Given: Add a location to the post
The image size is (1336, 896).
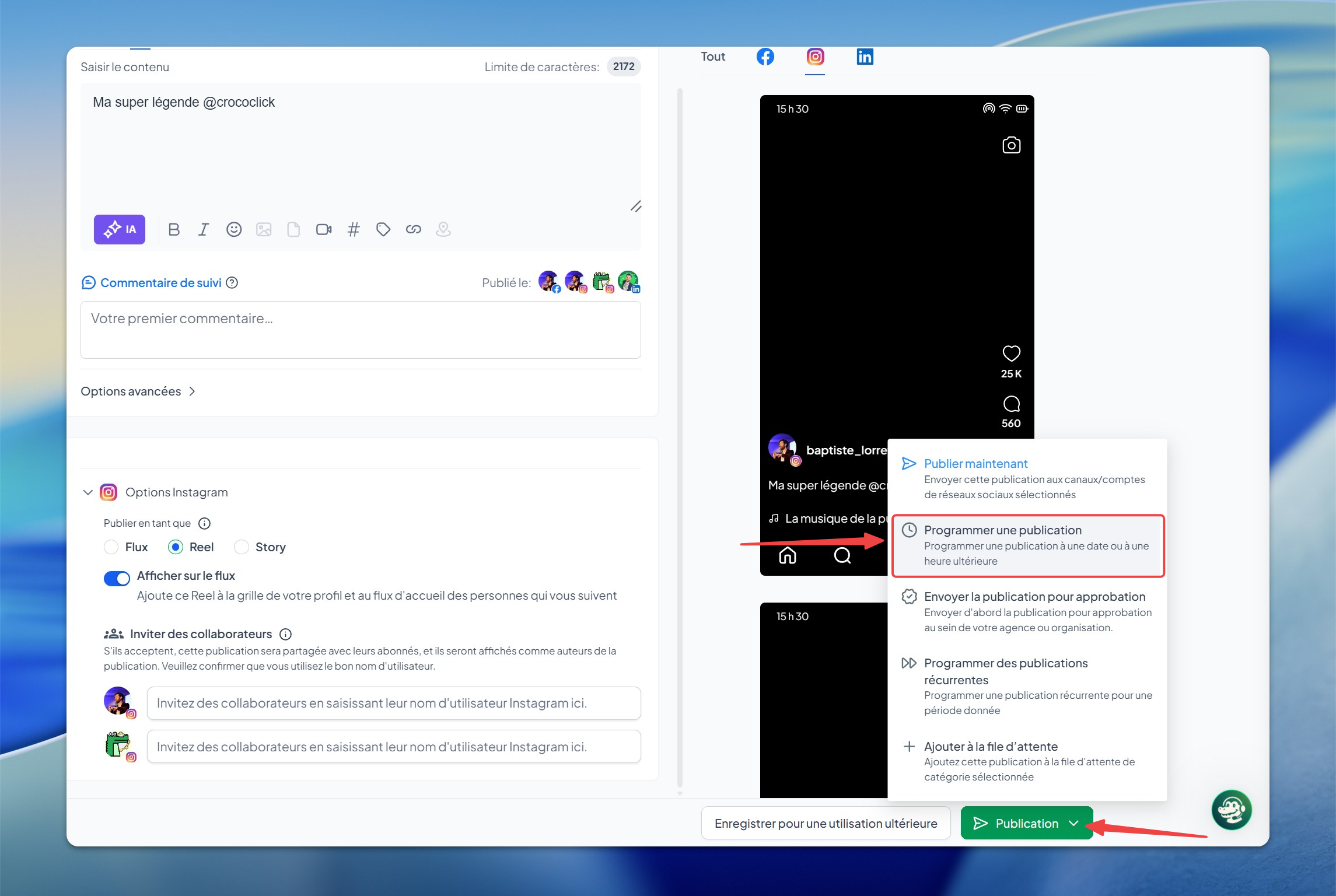Looking at the screenshot, I should (443, 229).
